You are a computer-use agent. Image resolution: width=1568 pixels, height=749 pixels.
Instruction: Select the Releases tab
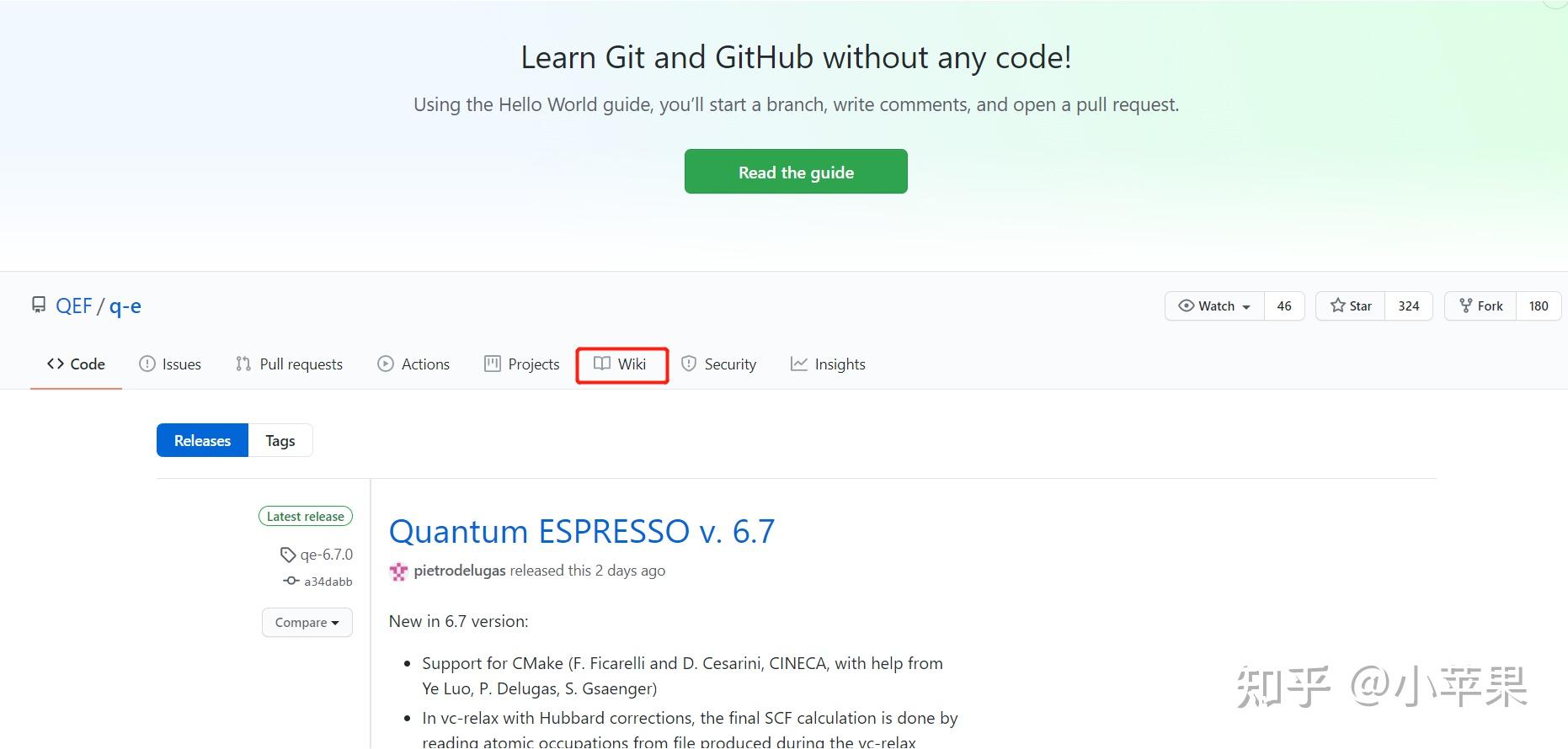point(202,440)
